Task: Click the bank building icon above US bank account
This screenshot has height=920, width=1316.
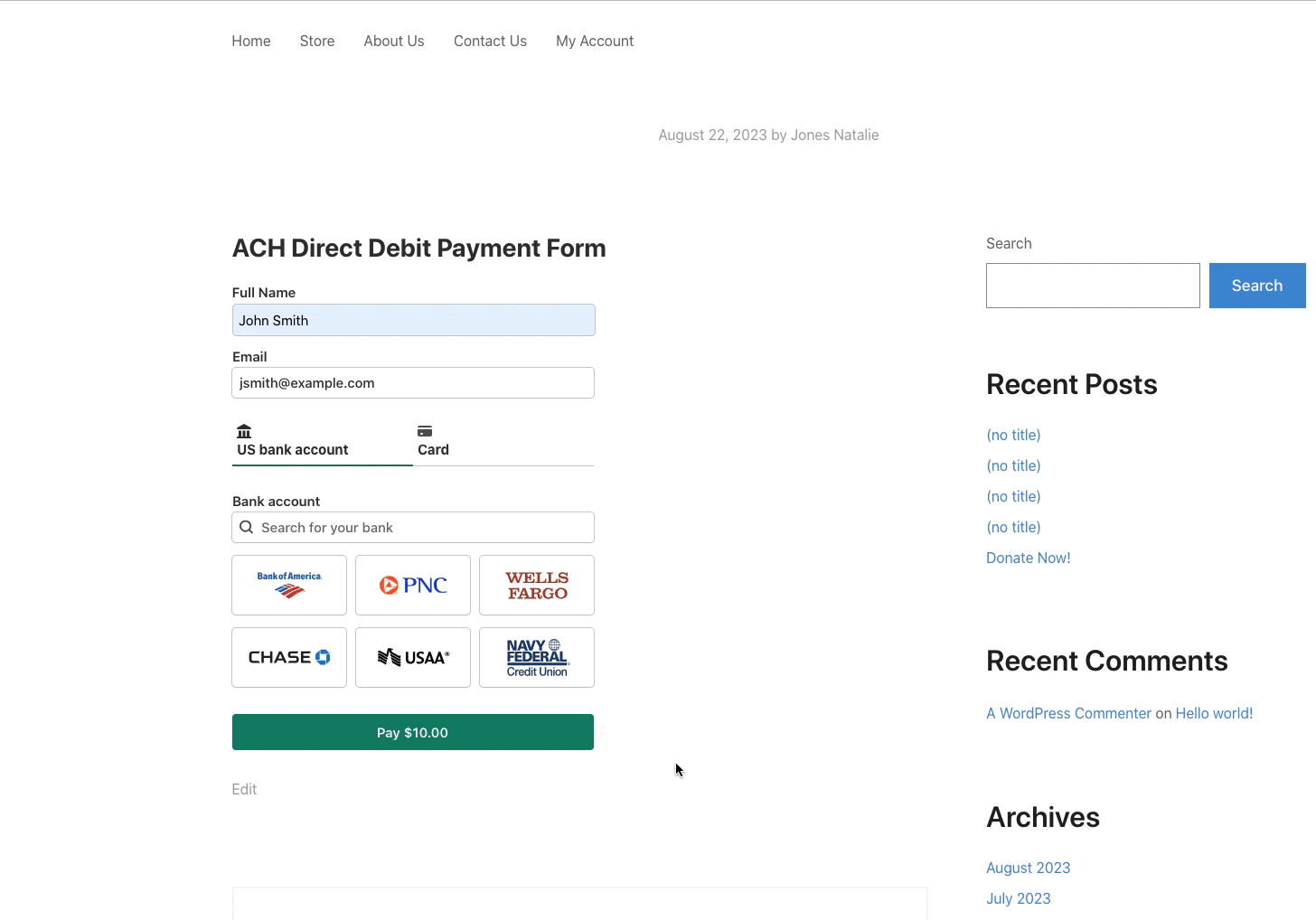Action: point(244,431)
